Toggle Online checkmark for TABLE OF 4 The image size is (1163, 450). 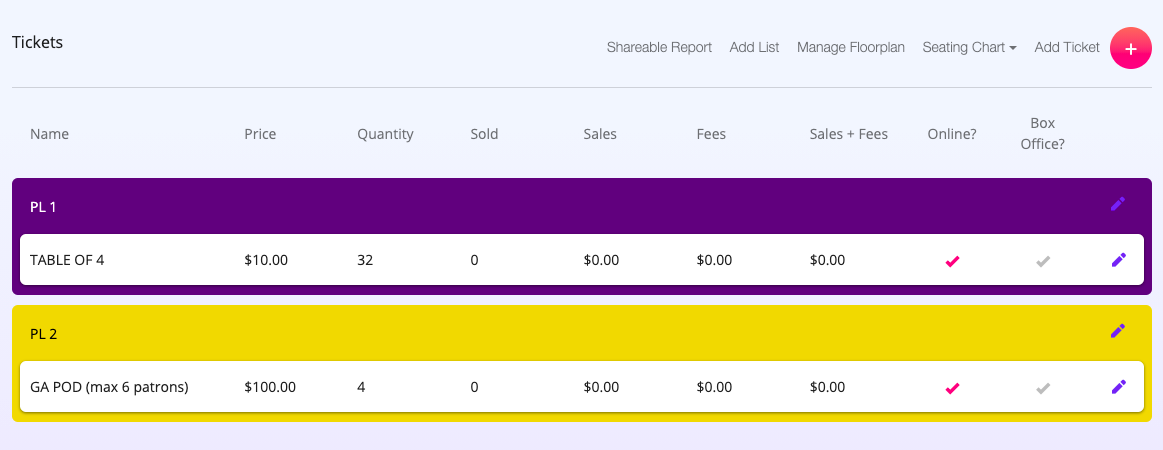[x=952, y=261]
